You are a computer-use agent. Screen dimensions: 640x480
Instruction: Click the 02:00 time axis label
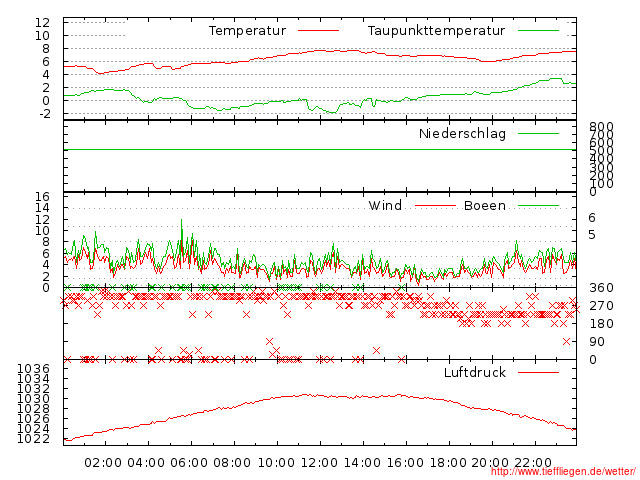tap(103, 463)
